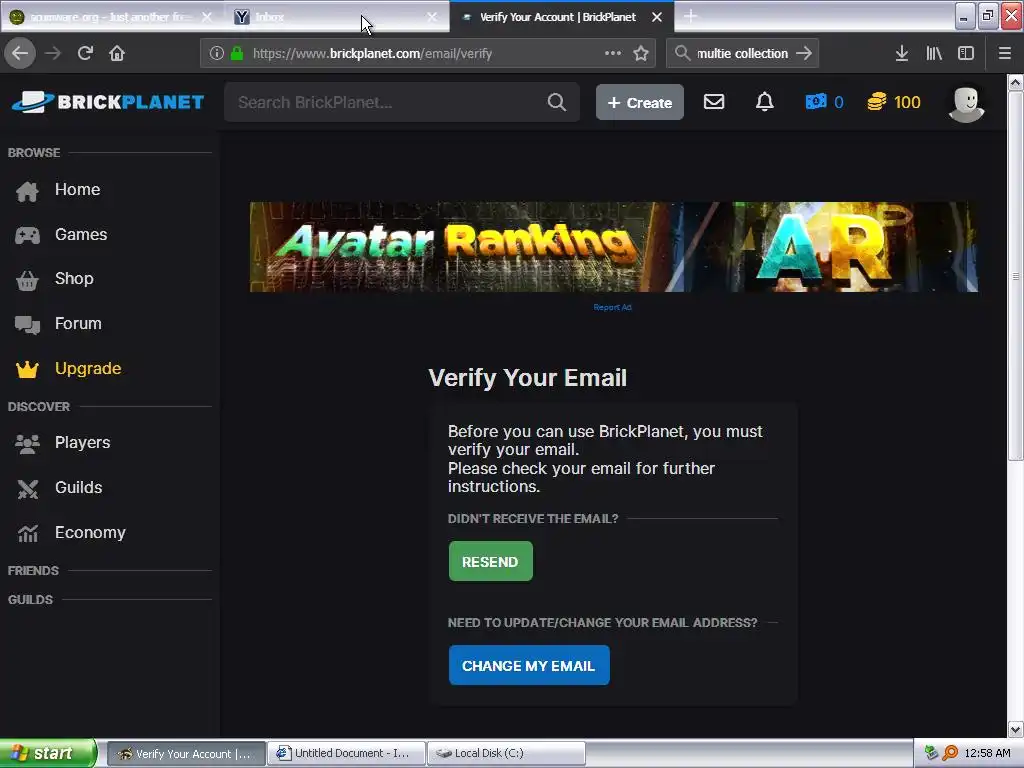
Task: Click the orange magnifier tray icon
Action: 950,754
